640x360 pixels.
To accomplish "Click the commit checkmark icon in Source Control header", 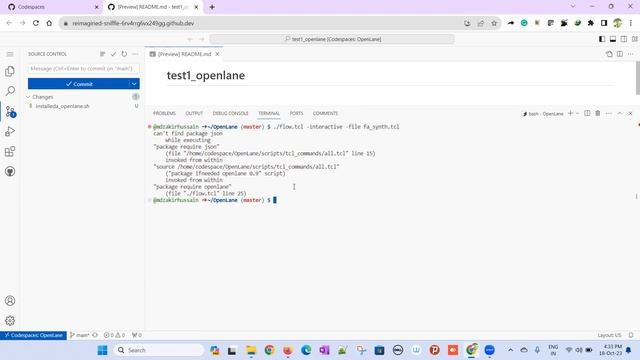I will click(x=113, y=54).
